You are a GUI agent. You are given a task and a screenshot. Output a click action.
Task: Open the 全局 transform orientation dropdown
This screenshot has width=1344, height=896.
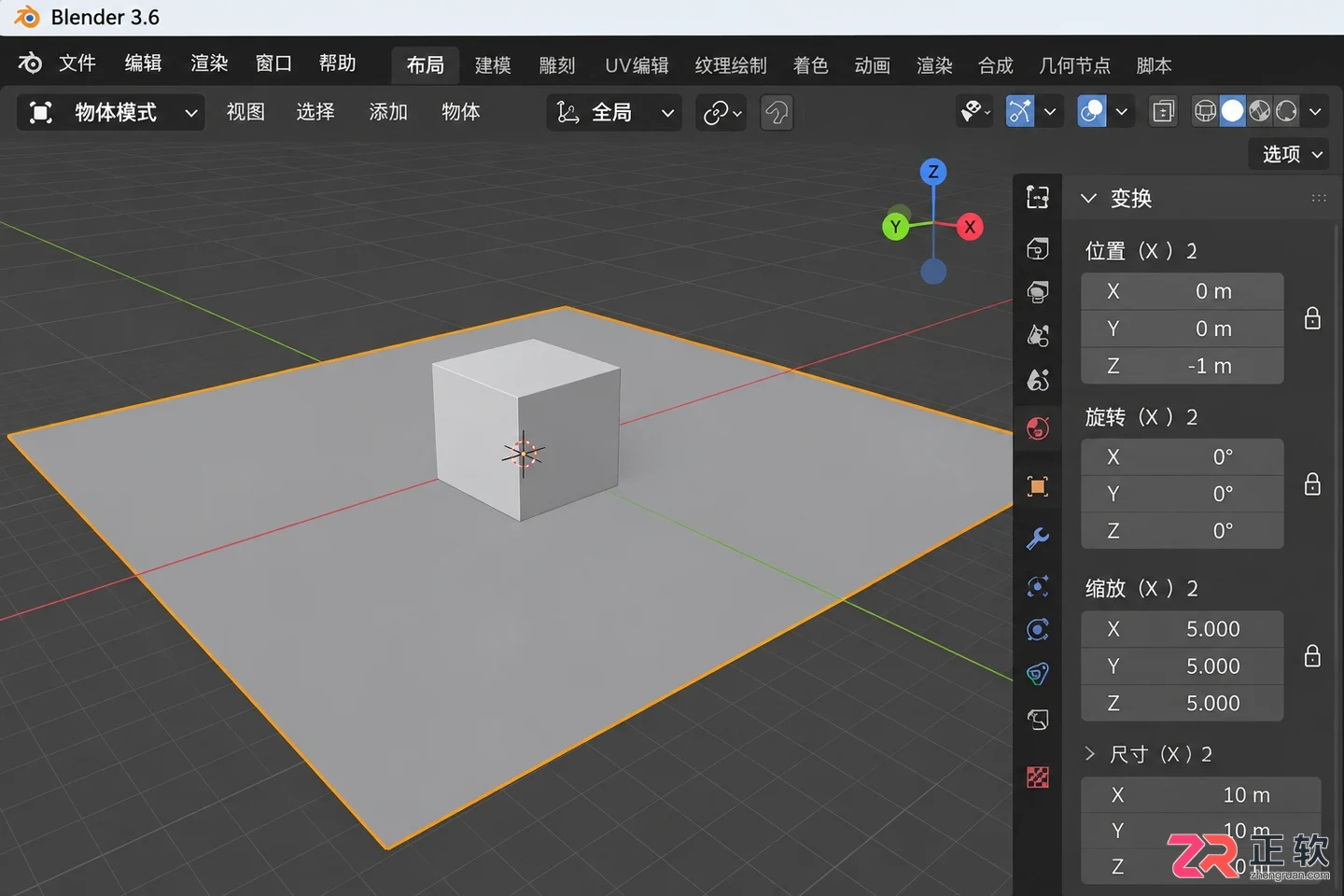(614, 113)
